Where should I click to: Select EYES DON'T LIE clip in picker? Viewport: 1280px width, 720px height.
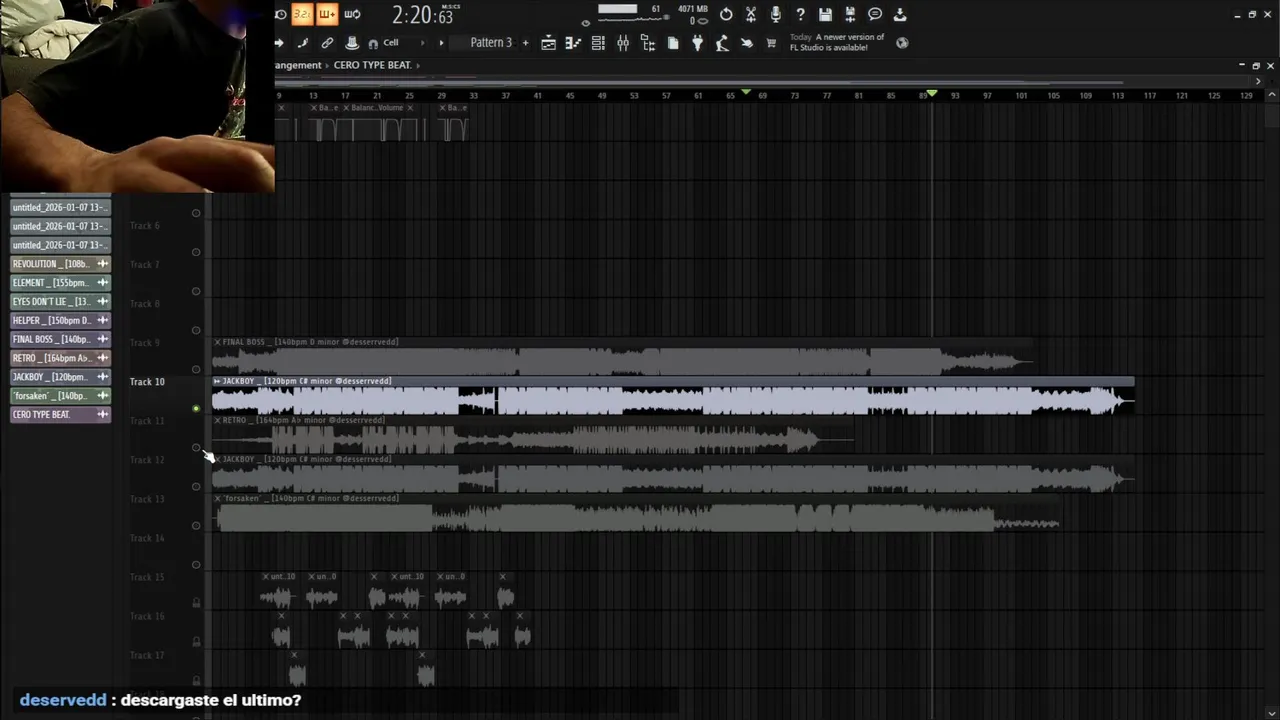(60, 302)
